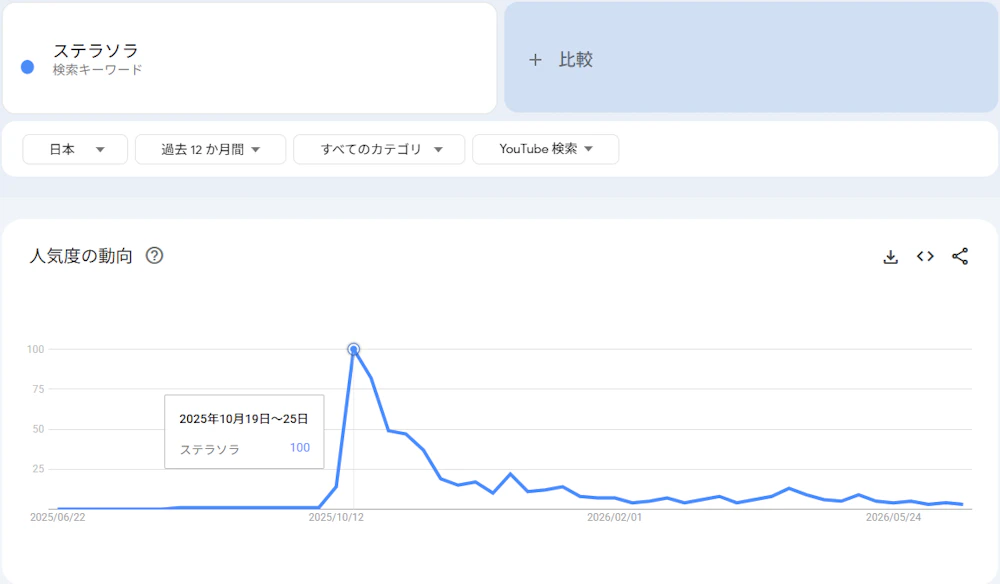The height and width of the screenshot is (584, 1000).
Task: Click the blue dot beside ステラソラ
Action: 27,67
